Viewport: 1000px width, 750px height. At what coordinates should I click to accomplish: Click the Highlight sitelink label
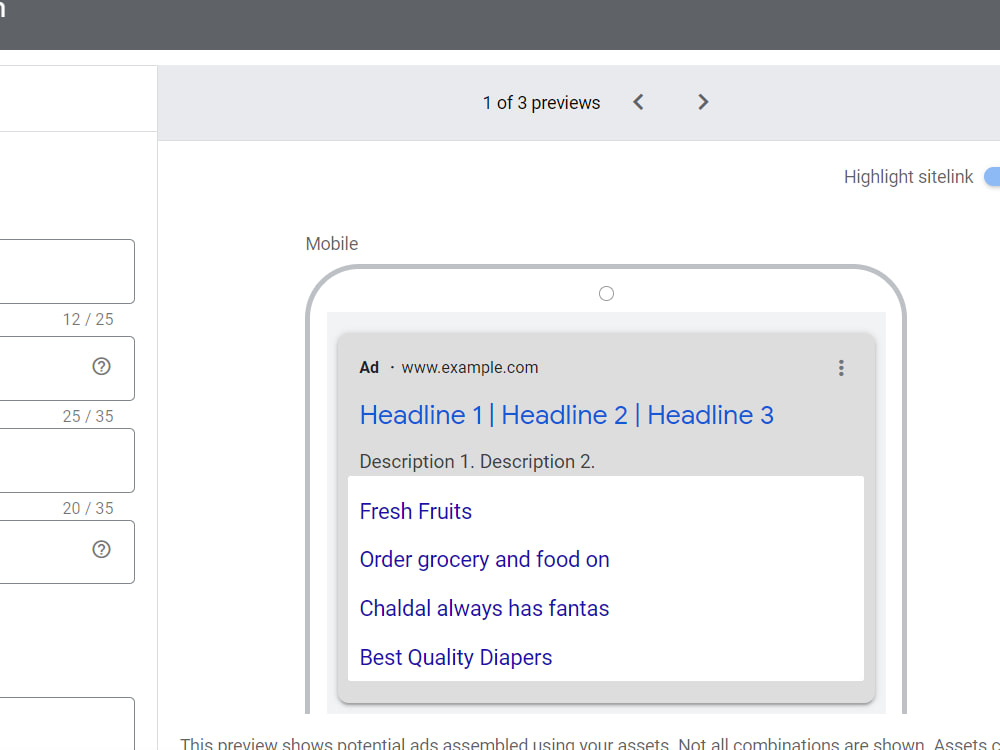click(908, 177)
